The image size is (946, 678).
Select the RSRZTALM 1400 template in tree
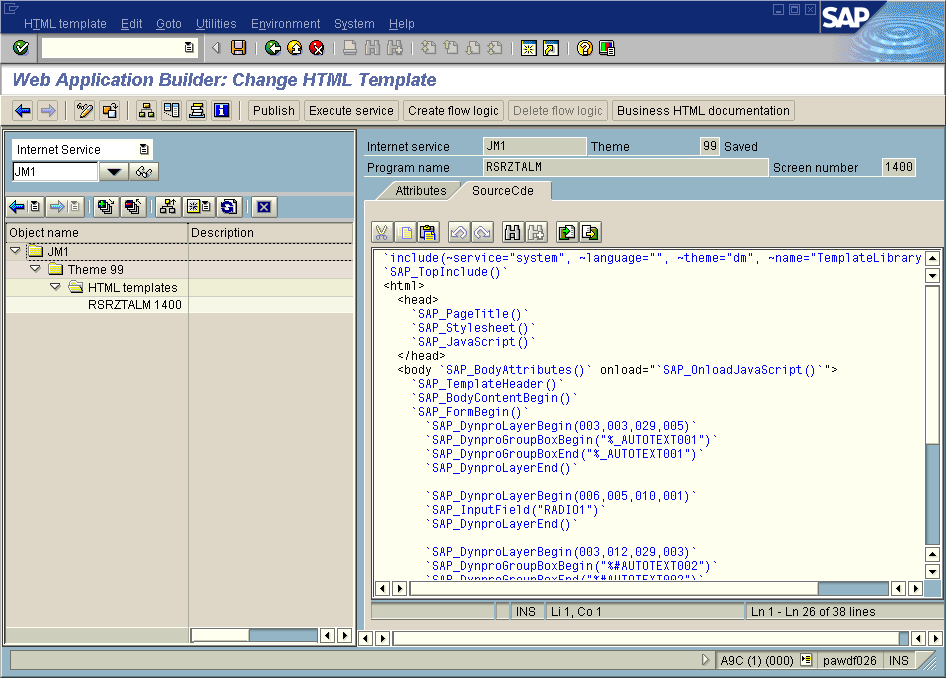coord(135,305)
